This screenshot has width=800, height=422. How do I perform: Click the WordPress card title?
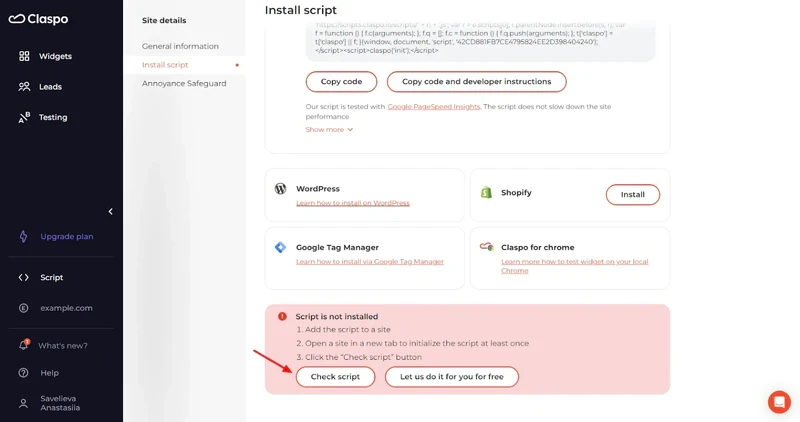(x=318, y=189)
